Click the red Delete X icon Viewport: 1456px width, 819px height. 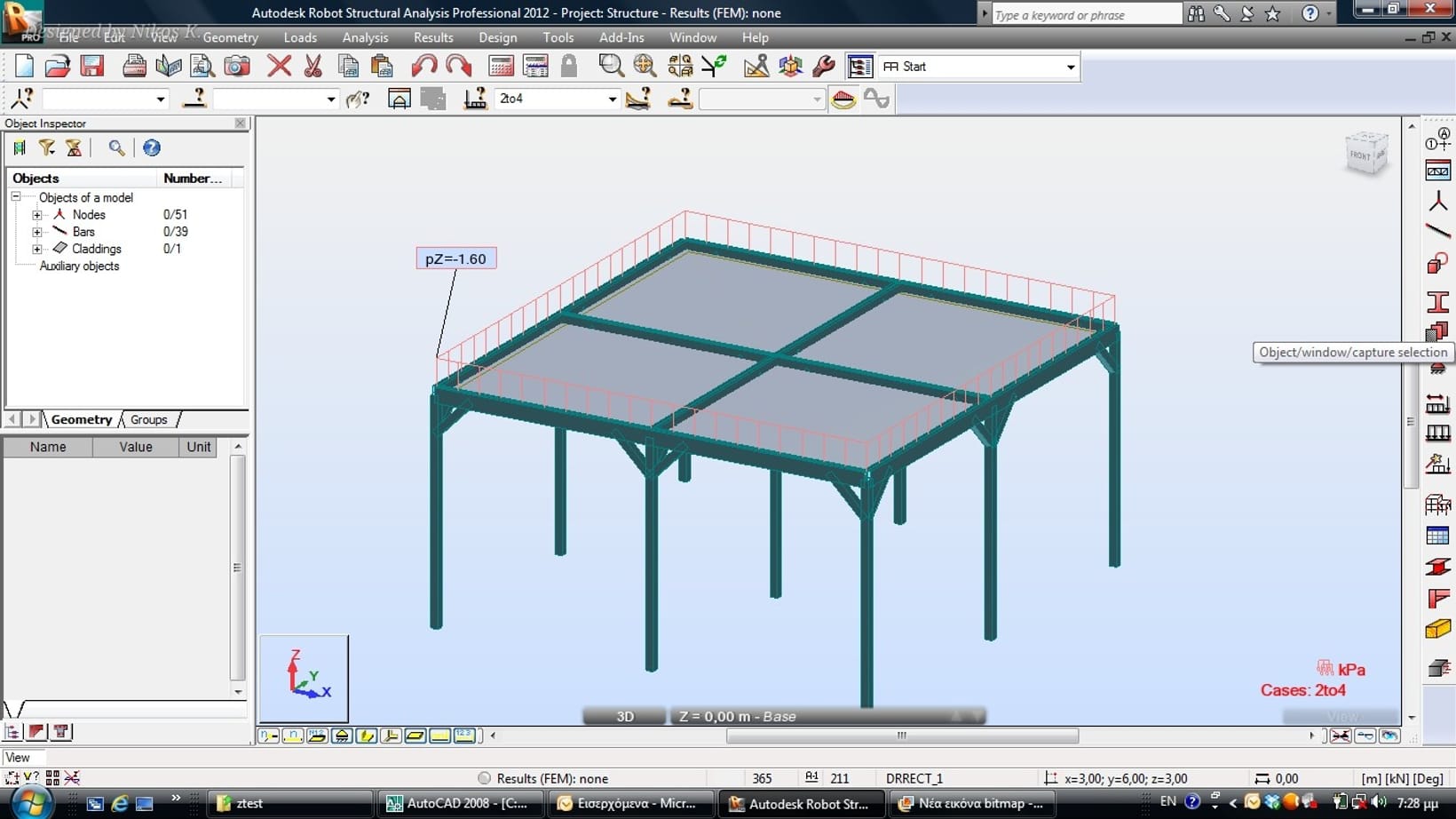click(280, 67)
